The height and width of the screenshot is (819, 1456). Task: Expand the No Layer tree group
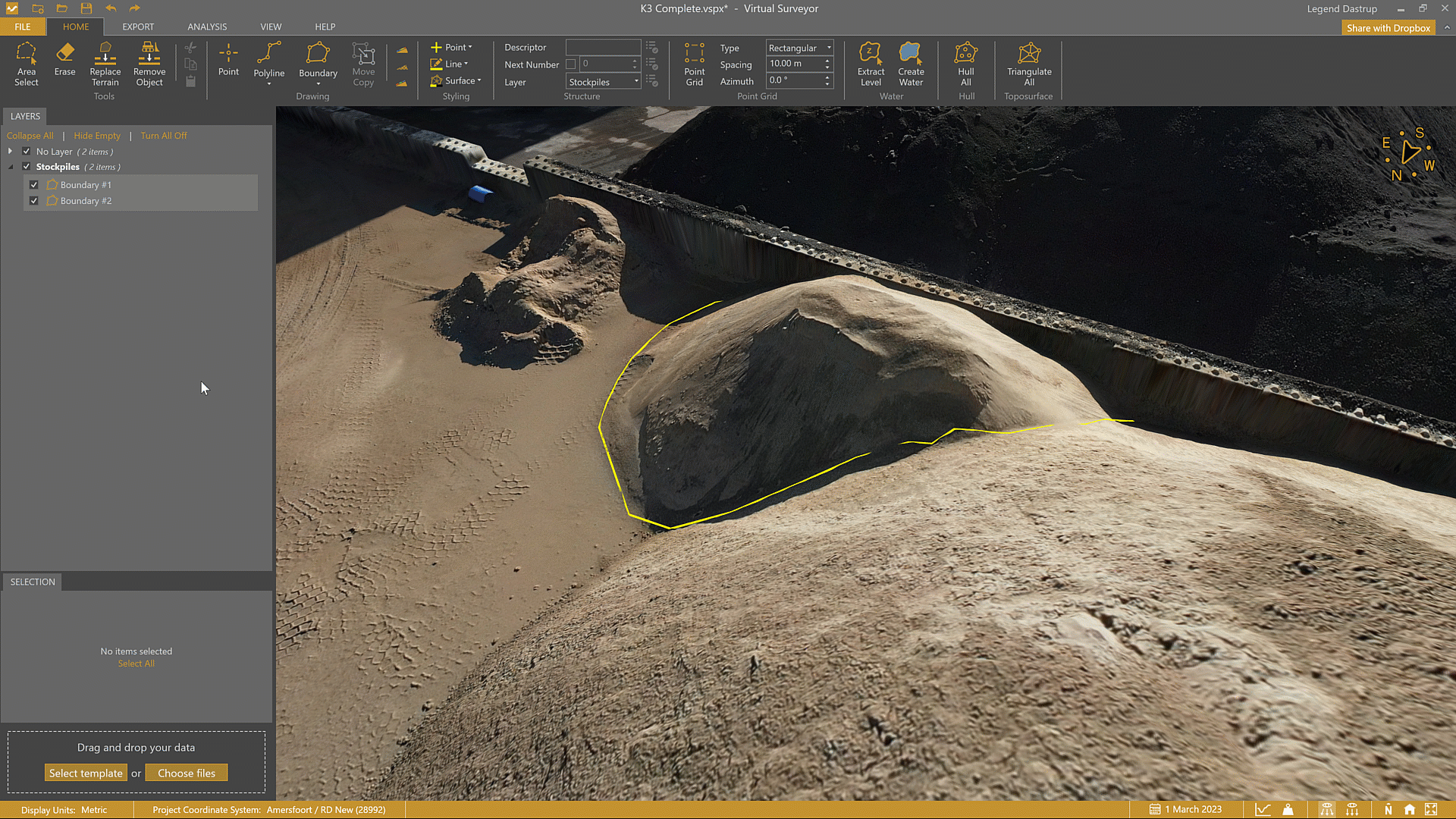(x=10, y=152)
